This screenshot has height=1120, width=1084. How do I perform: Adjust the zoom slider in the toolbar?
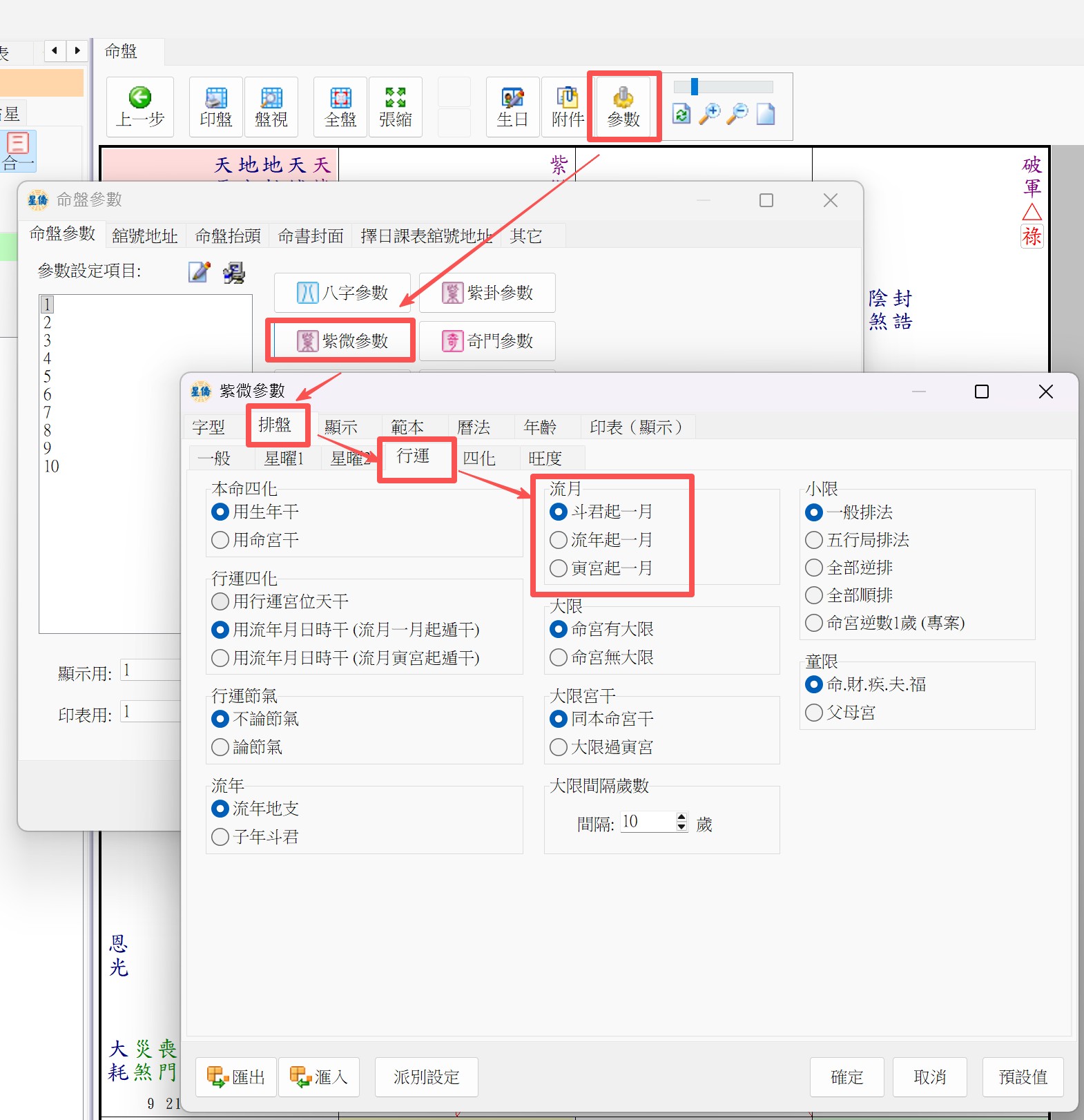695,87
